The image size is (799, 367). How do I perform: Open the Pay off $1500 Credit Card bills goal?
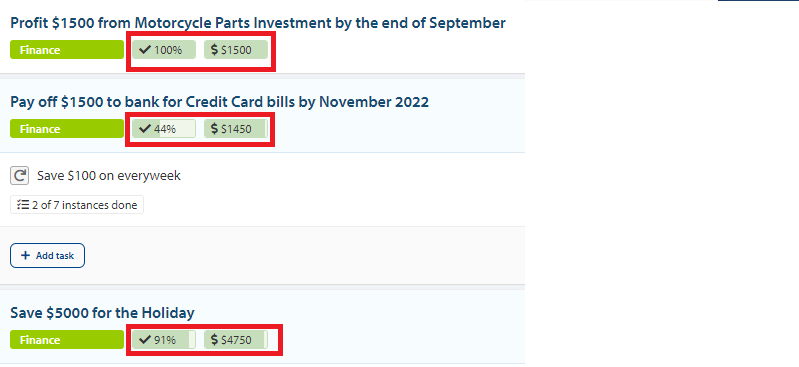pos(220,102)
